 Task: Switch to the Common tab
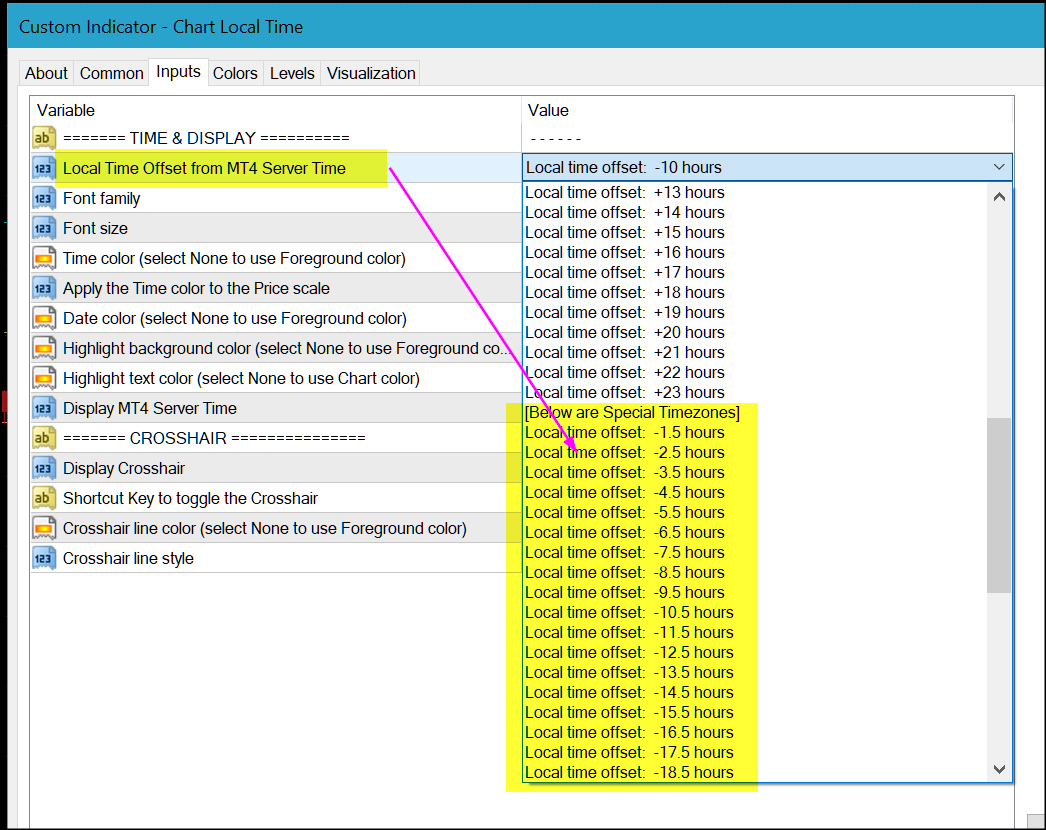(x=111, y=73)
